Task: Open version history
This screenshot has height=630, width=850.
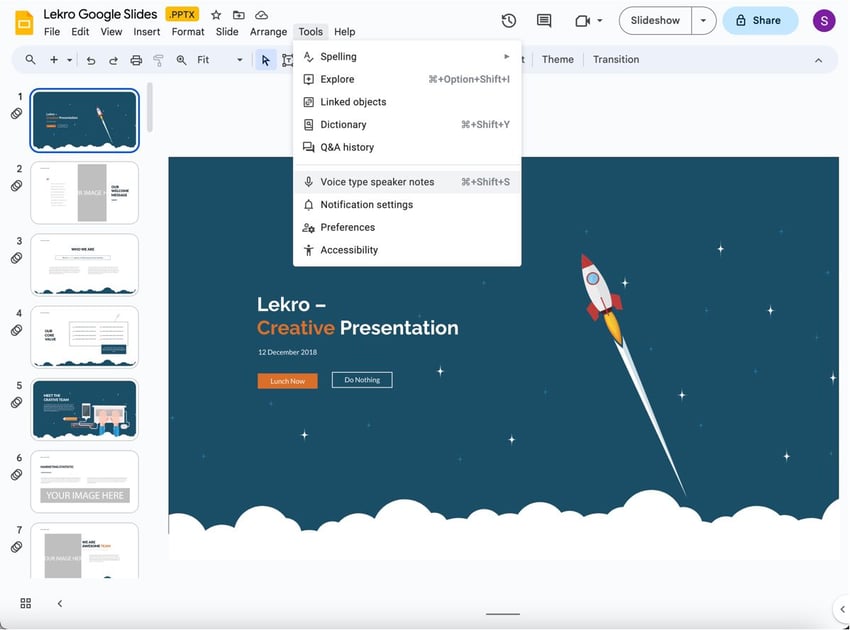Action: pyautogui.click(x=508, y=20)
